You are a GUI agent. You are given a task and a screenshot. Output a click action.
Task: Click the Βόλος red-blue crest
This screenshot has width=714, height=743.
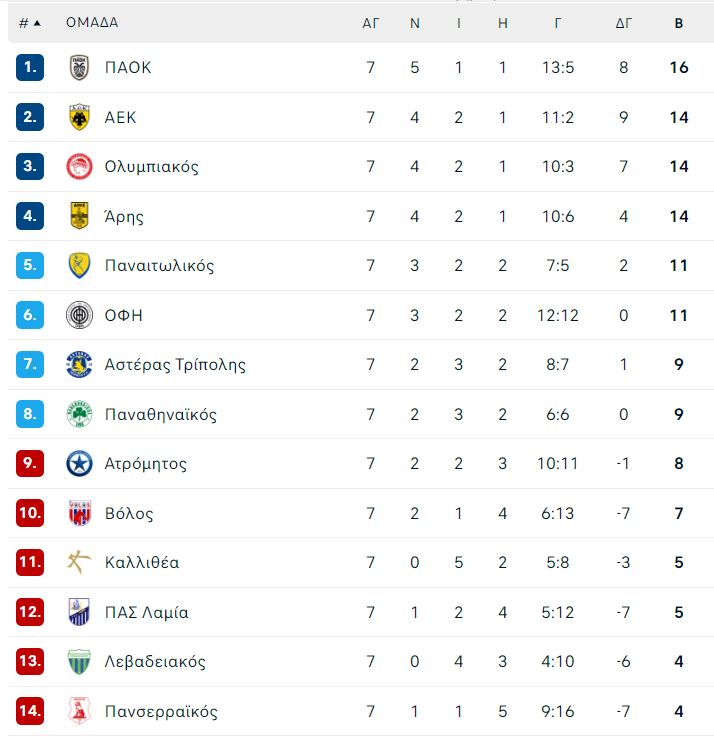click(x=79, y=513)
